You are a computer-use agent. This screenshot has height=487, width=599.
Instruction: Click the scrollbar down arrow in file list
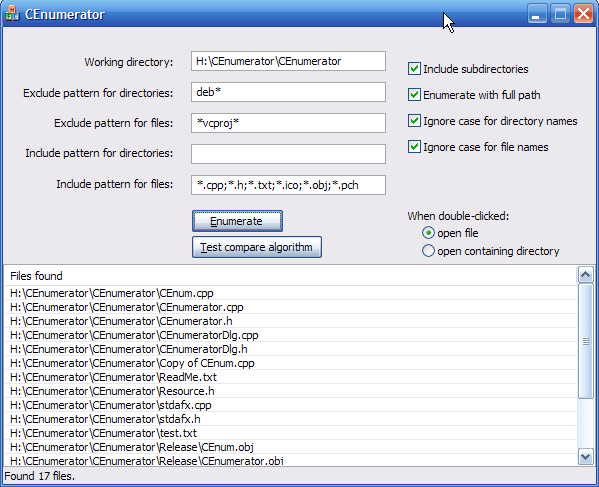[x=586, y=456]
